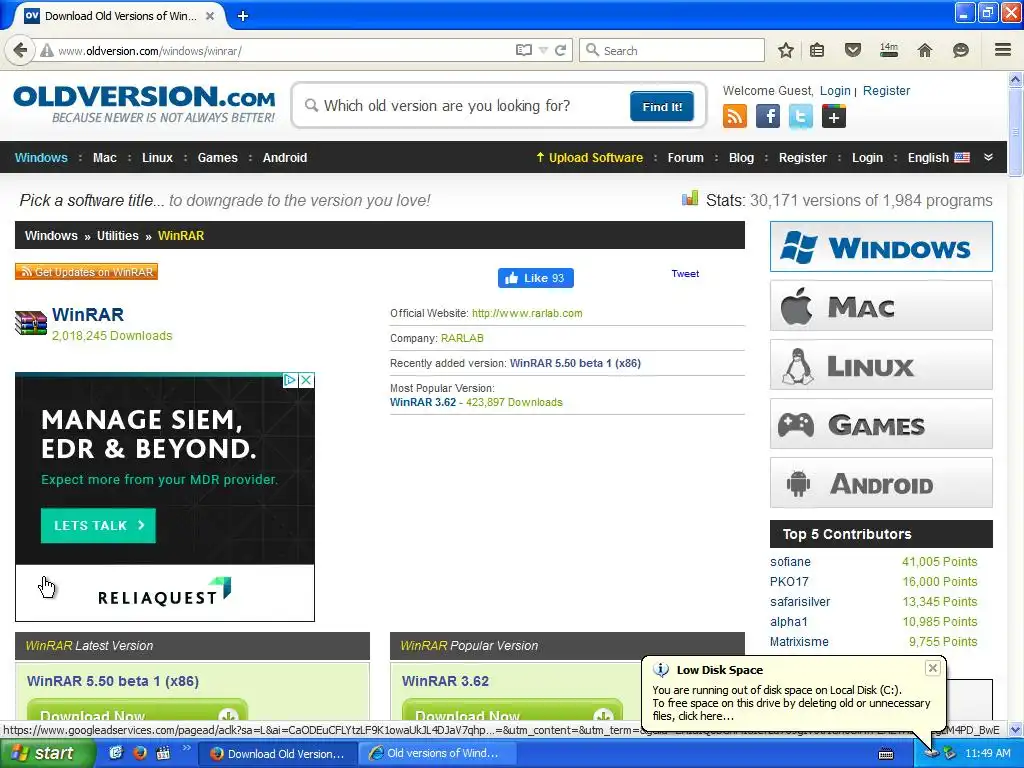Open history dropdown arrow in address bar

click(x=543, y=50)
